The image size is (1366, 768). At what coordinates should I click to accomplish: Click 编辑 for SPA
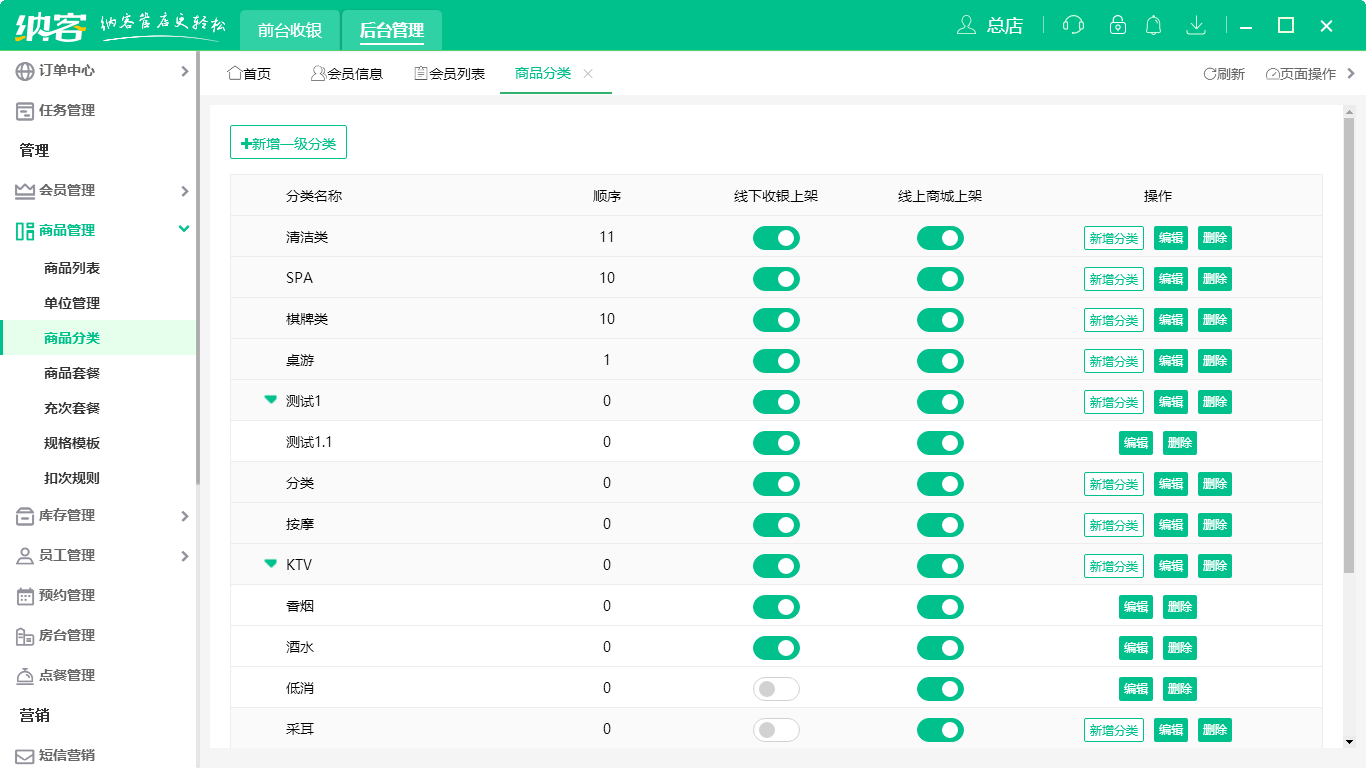[x=1171, y=279]
